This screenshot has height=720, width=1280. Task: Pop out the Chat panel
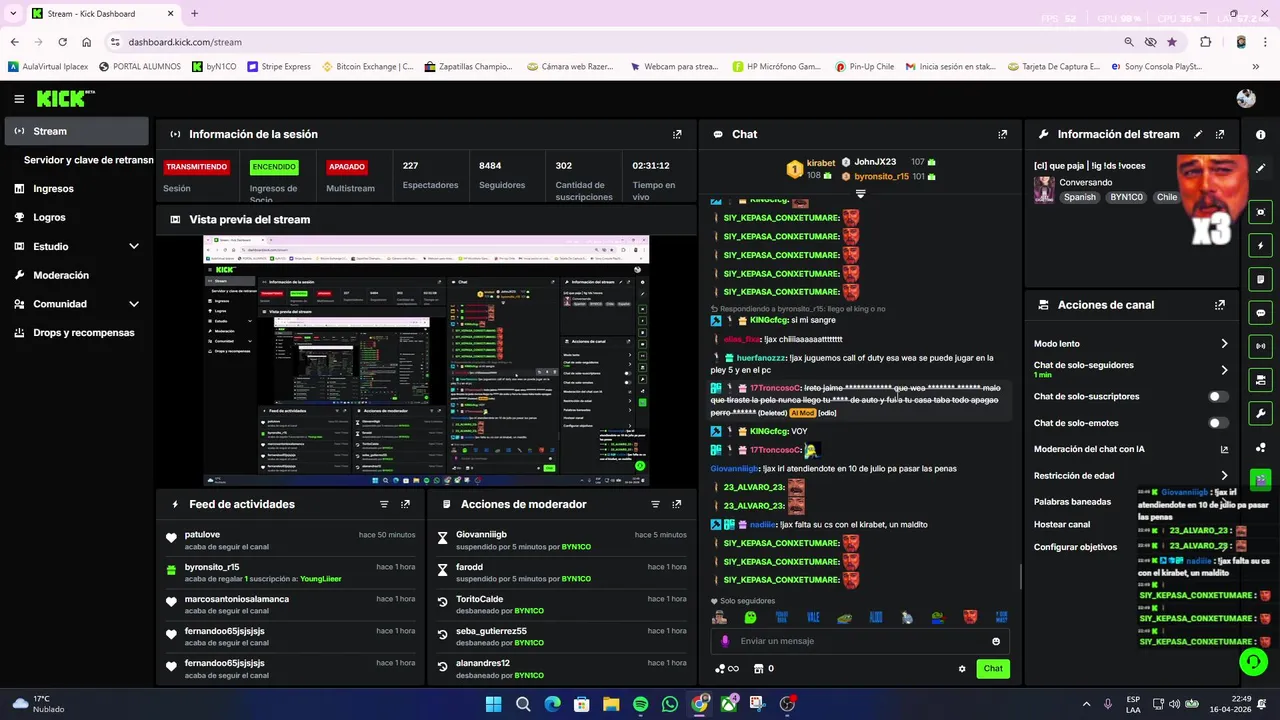pos(1003,134)
